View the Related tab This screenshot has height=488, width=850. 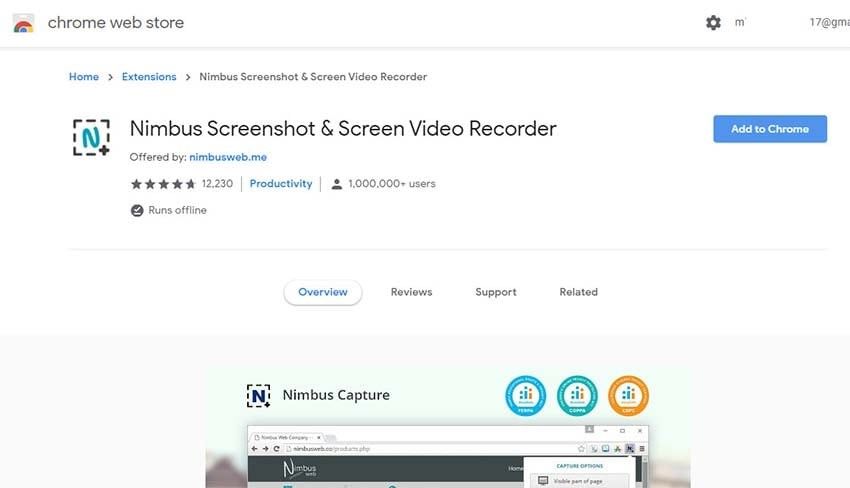578,292
